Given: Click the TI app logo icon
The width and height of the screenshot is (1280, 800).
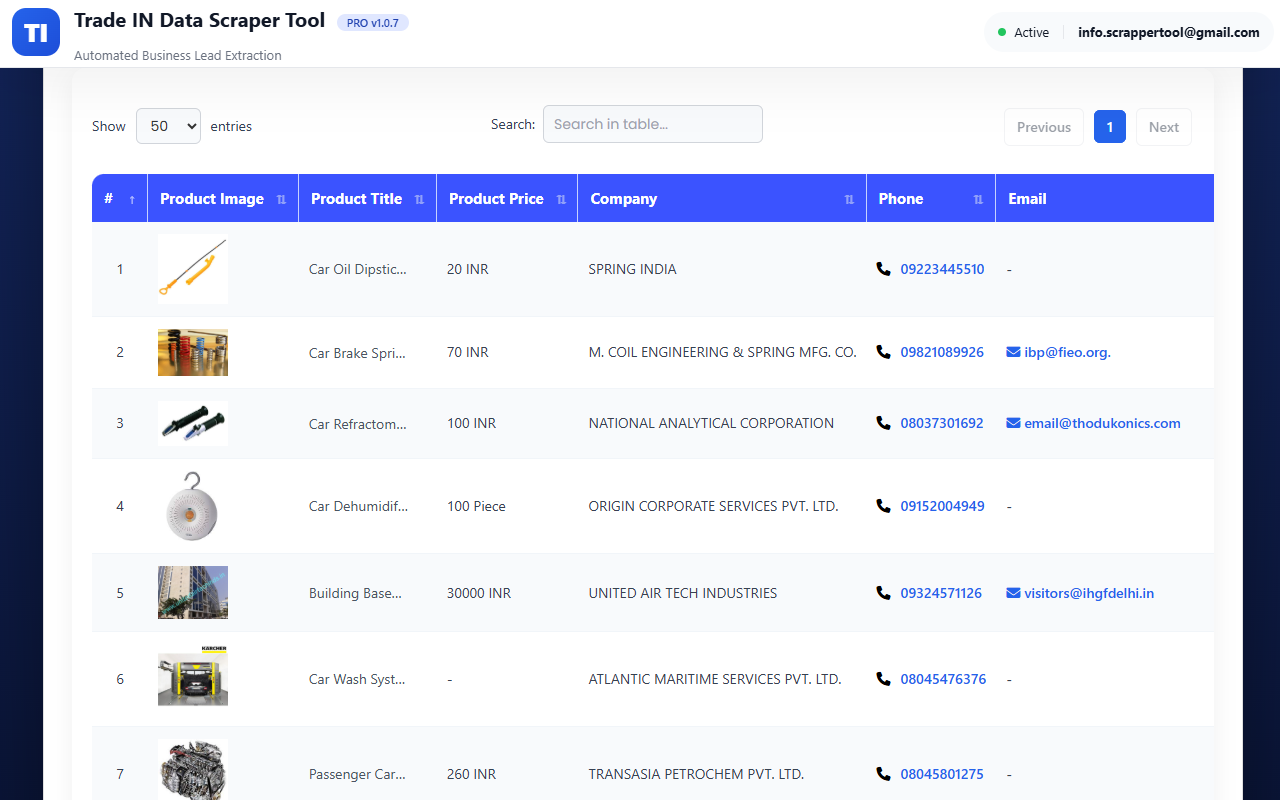Looking at the screenshot, I should pyautogui.click(x=36, y=32).
